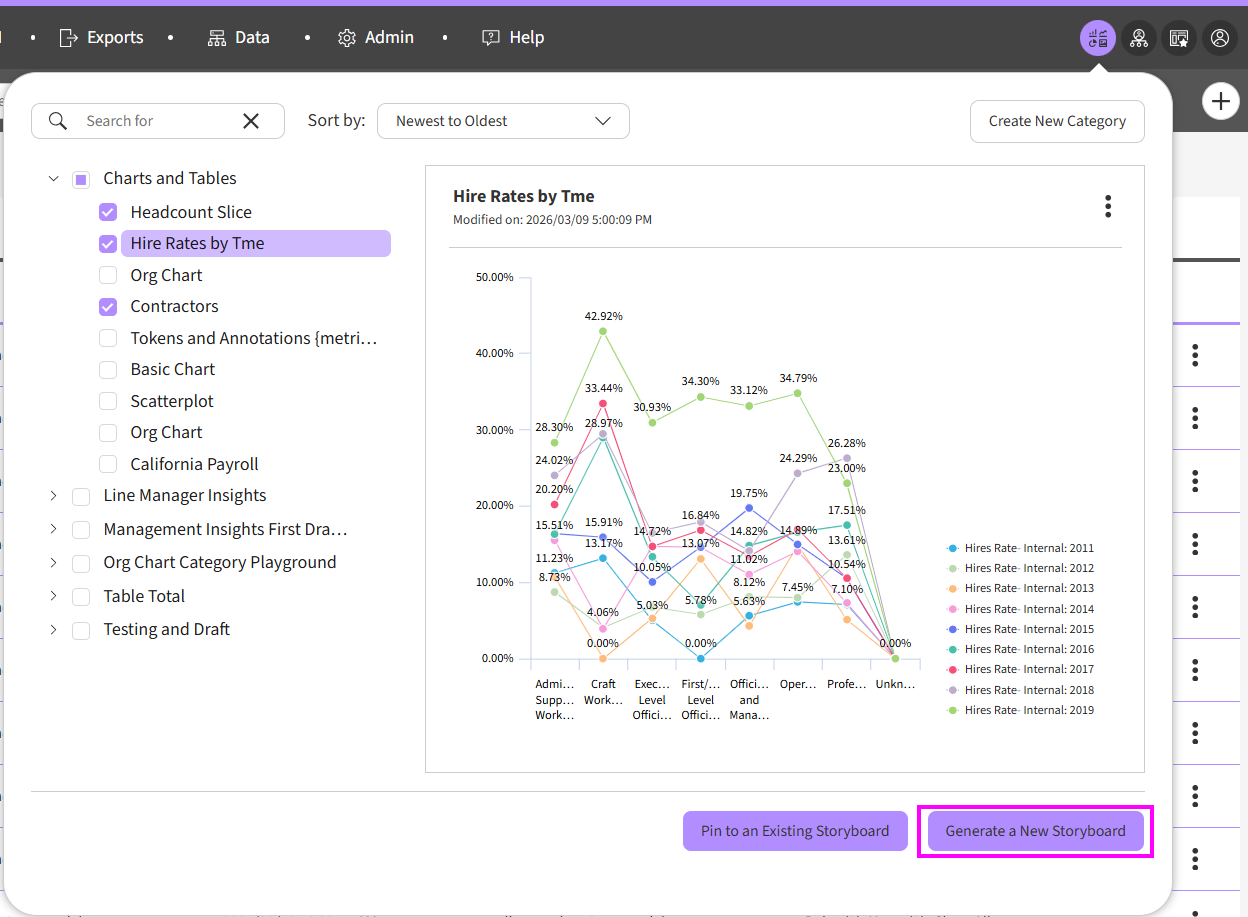The height and width of the screenshot is (917, 1248).
Task: Click Pin to an Existing Storyboard
Action: pos(794,831)
